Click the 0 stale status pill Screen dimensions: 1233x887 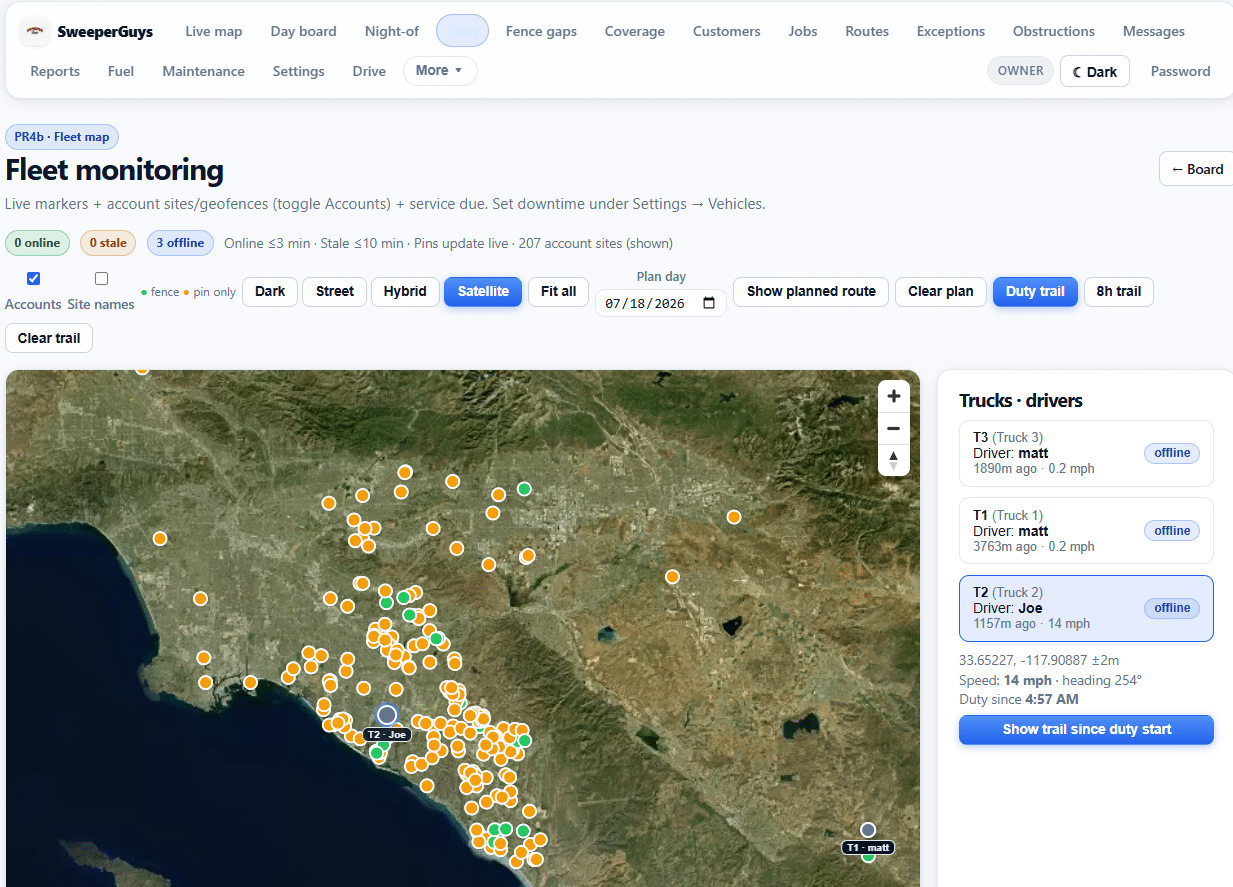coord(108,243)
